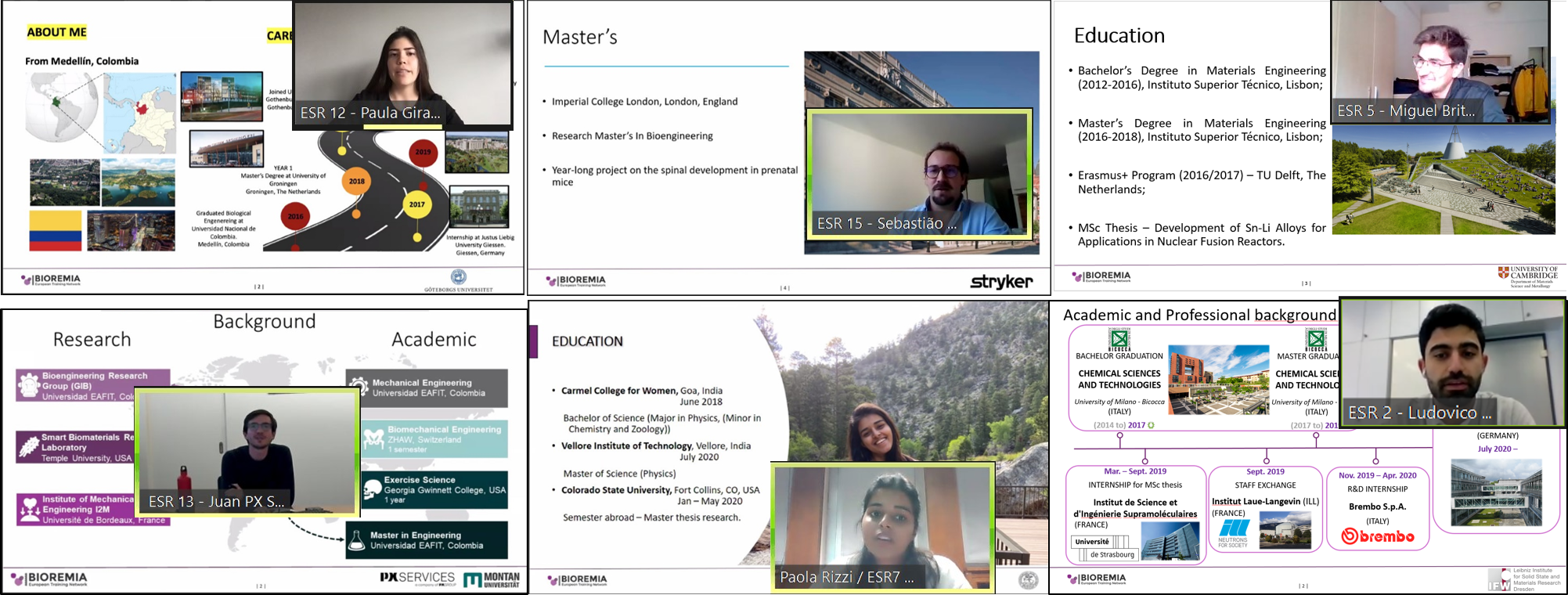Click the BIOREMIA logo under Colorado State University text
Viewport: 1568px width, 595px height.
[x=578, y=580]
